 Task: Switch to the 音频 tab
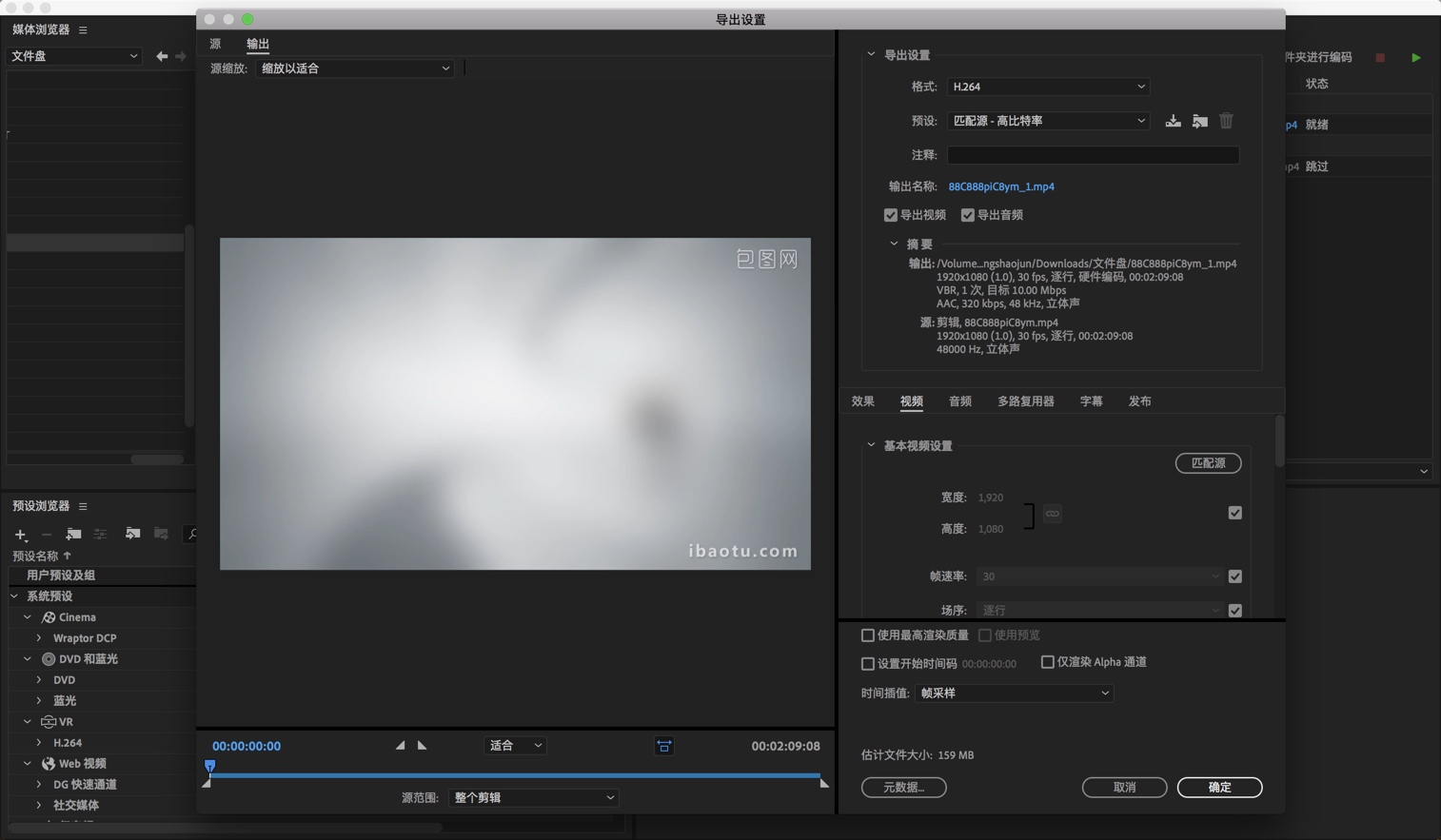click(959, 400)
